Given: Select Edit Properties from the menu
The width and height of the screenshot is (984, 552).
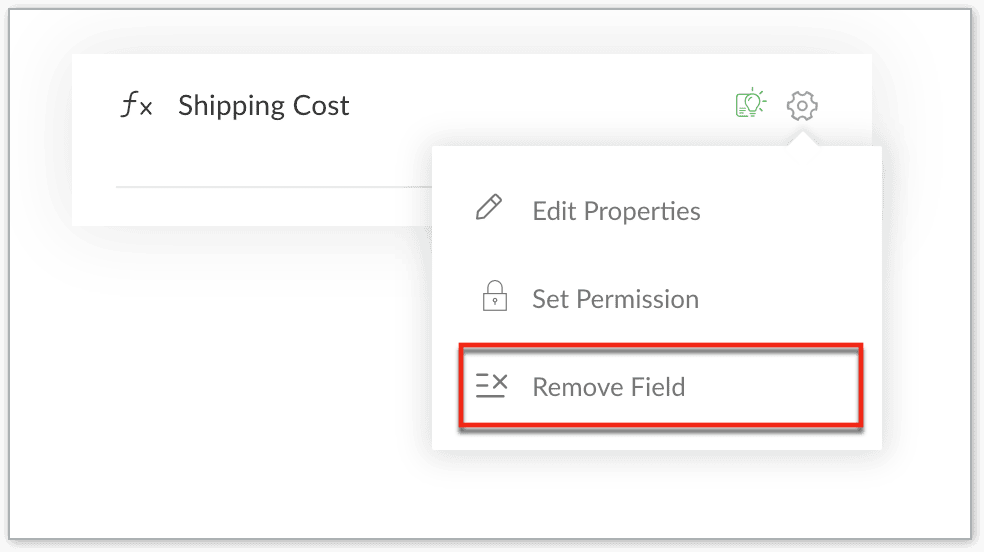Looking at the screenshot, I should (616, 211).
